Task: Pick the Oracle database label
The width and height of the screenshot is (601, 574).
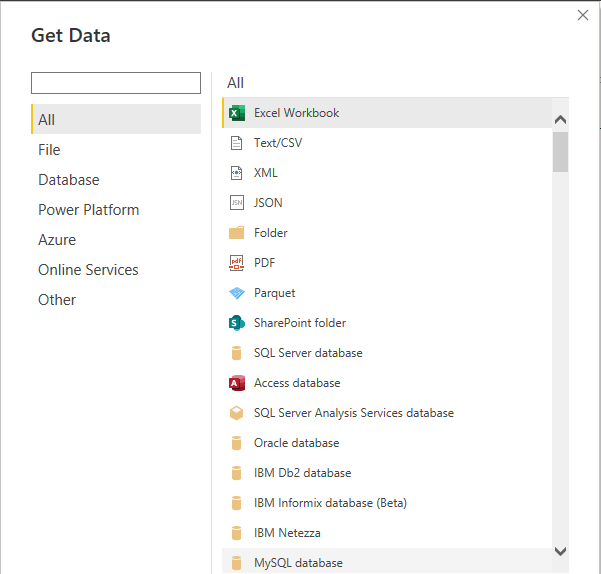Action: 296,443
